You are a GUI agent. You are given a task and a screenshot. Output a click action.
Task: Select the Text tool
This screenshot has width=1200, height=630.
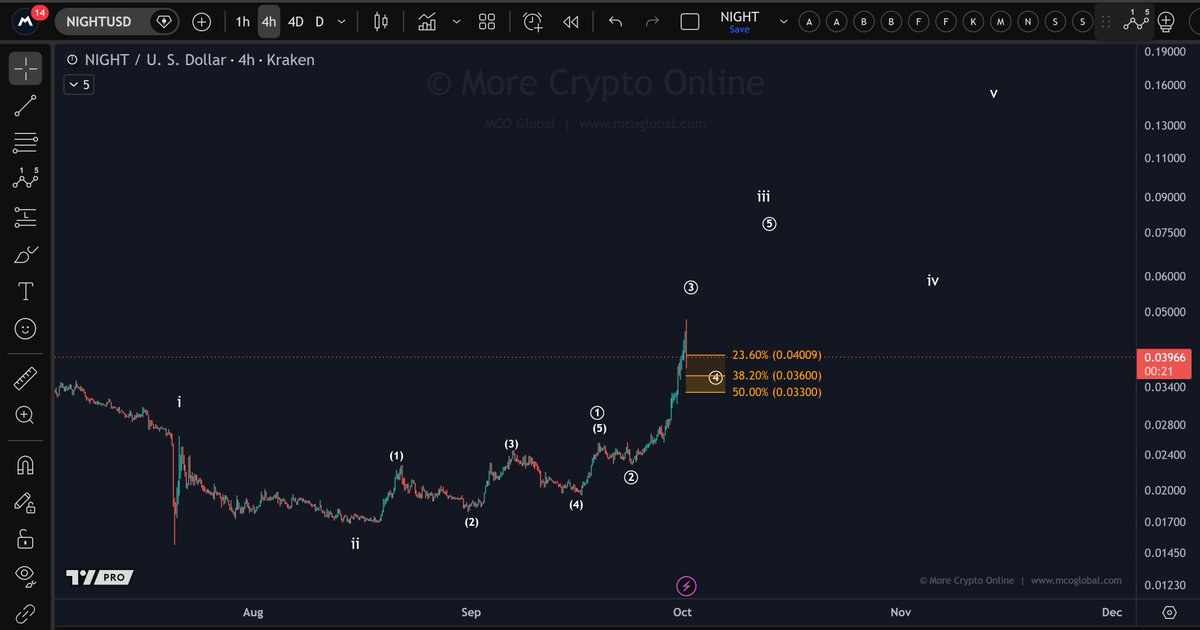tap(26, 291)
